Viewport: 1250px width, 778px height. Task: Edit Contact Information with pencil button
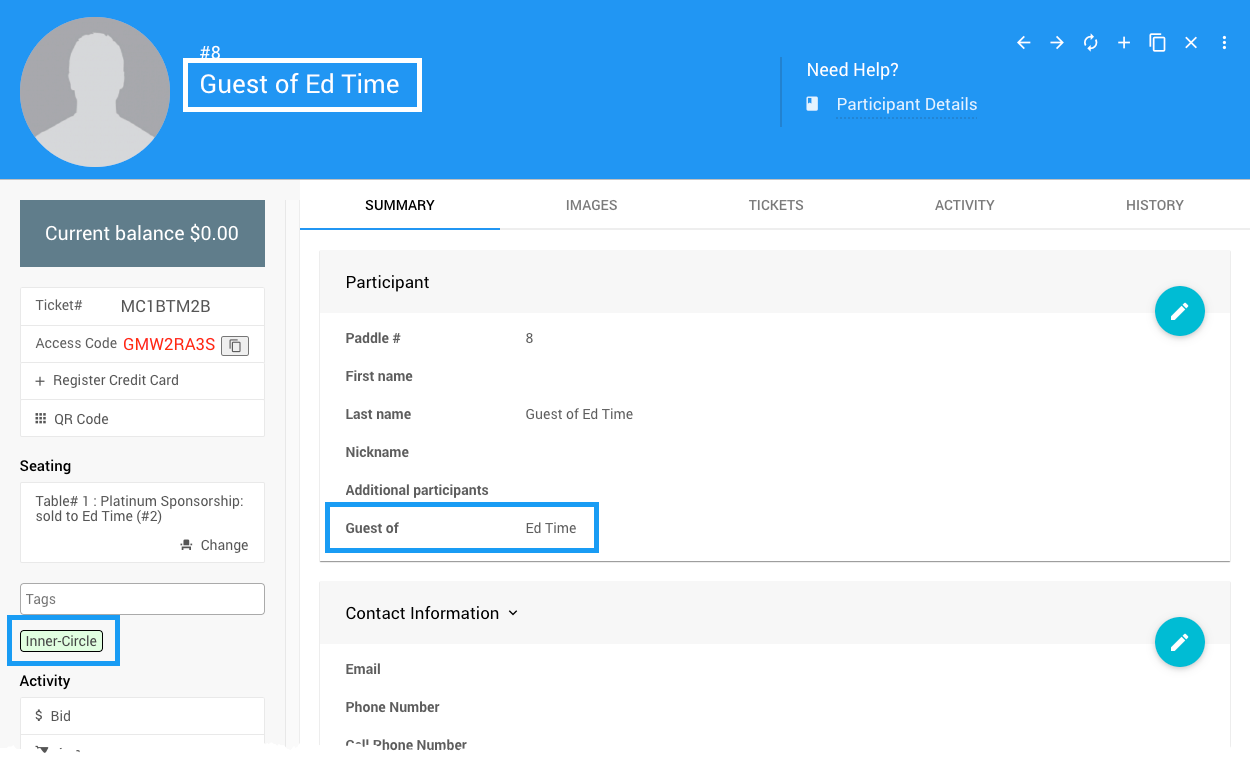pyautogui.click(x=1179, y=642)
